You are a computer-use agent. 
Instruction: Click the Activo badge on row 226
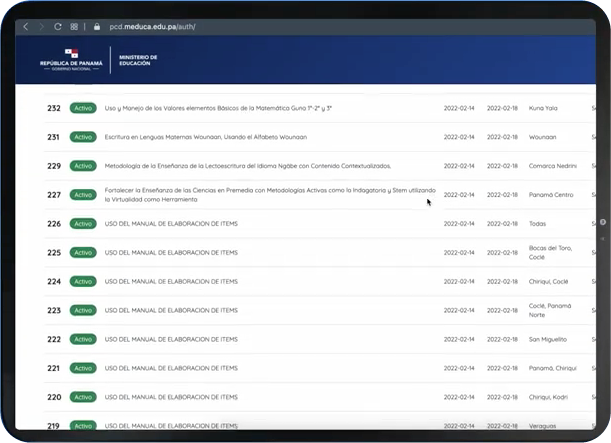83,224
